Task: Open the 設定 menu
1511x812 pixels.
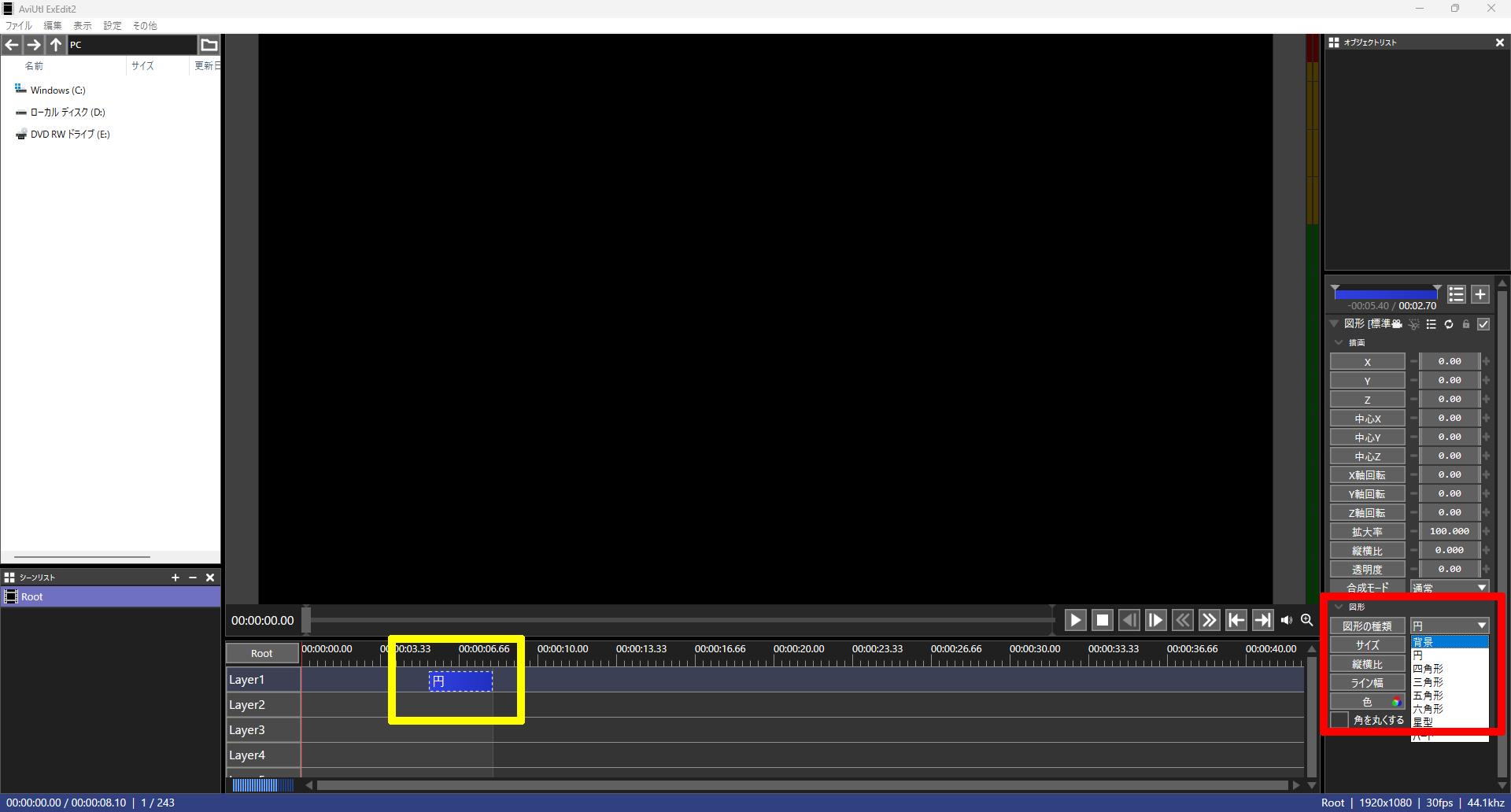Action: 113,26
